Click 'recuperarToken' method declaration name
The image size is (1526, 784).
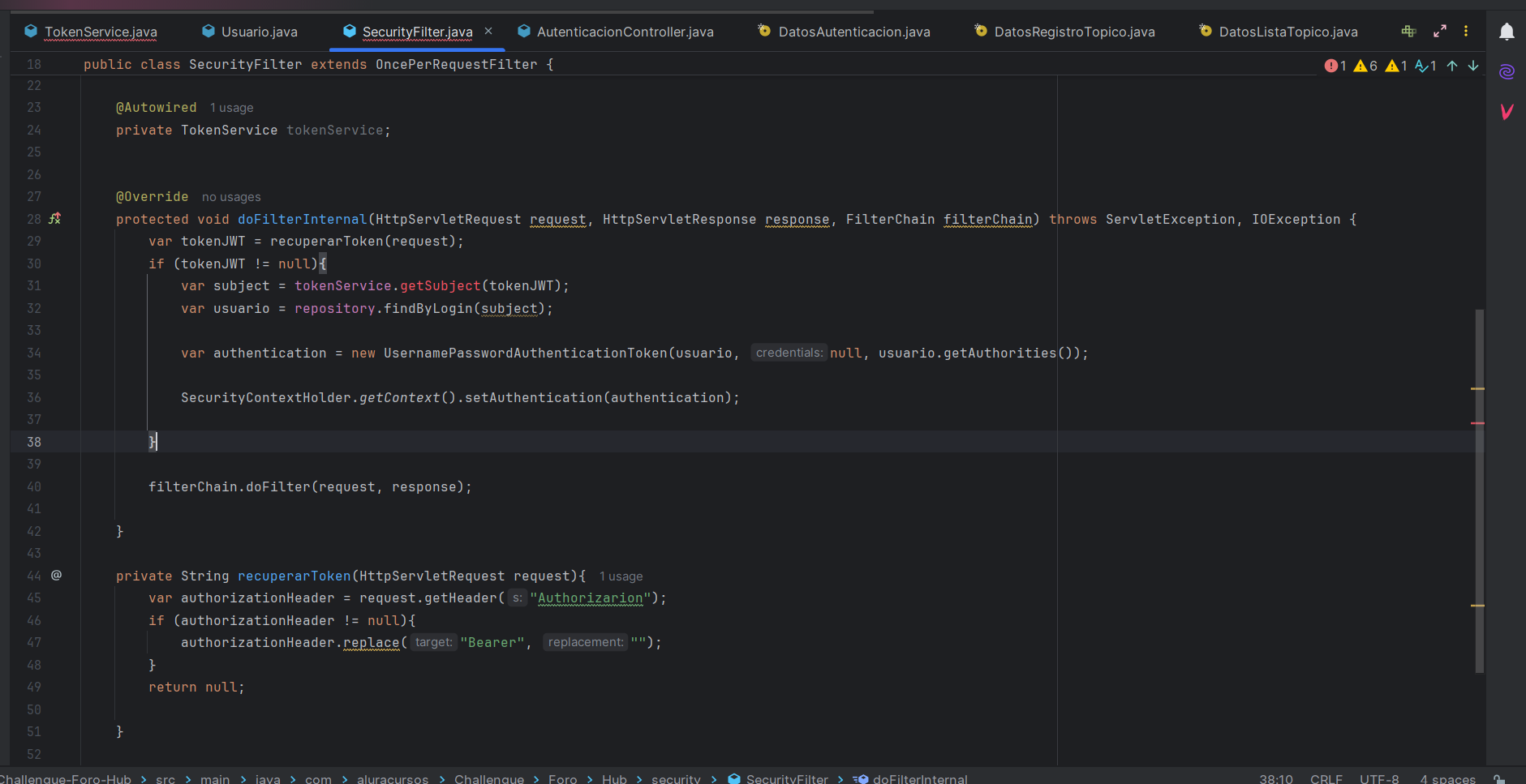pos(294,576)
